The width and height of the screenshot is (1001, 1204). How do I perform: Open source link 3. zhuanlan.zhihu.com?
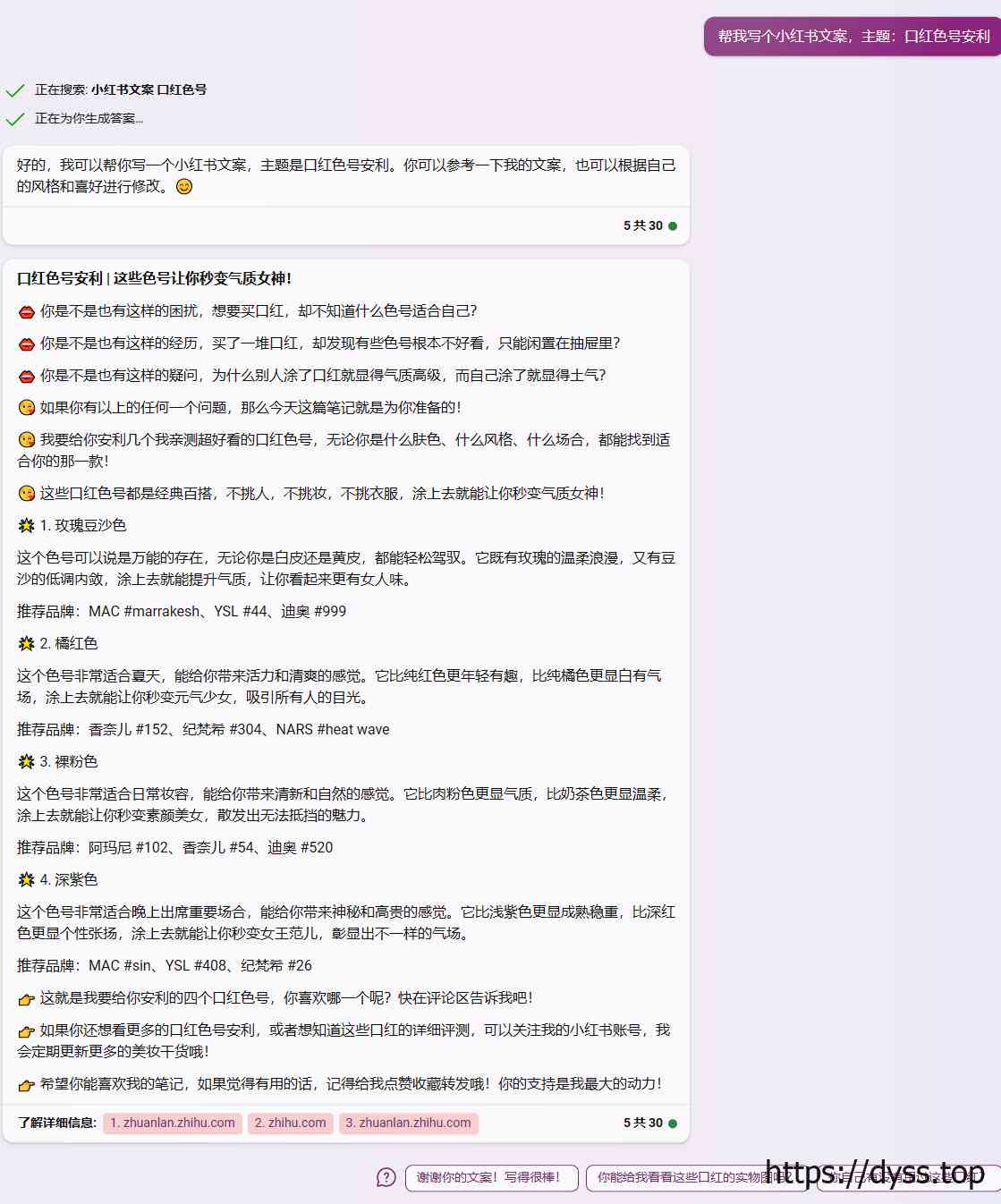click(x=409, y=1123)
